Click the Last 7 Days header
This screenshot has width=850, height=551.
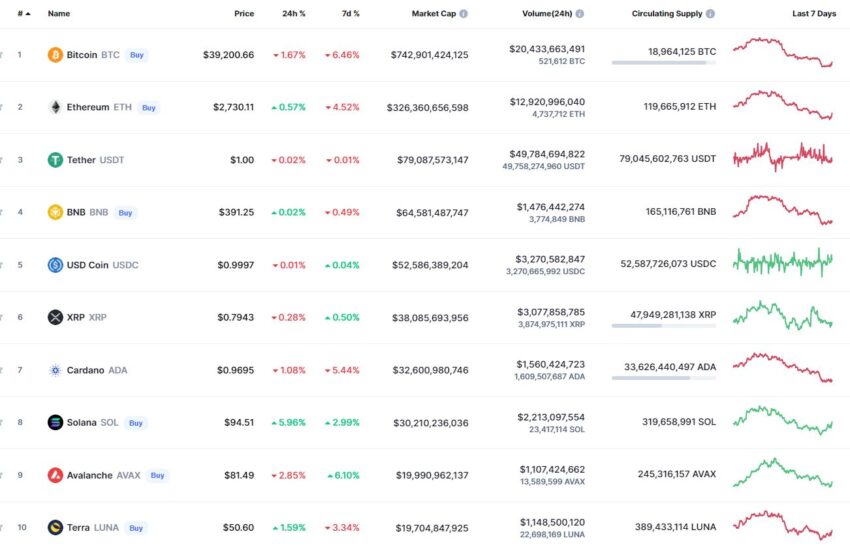(814, 14)
